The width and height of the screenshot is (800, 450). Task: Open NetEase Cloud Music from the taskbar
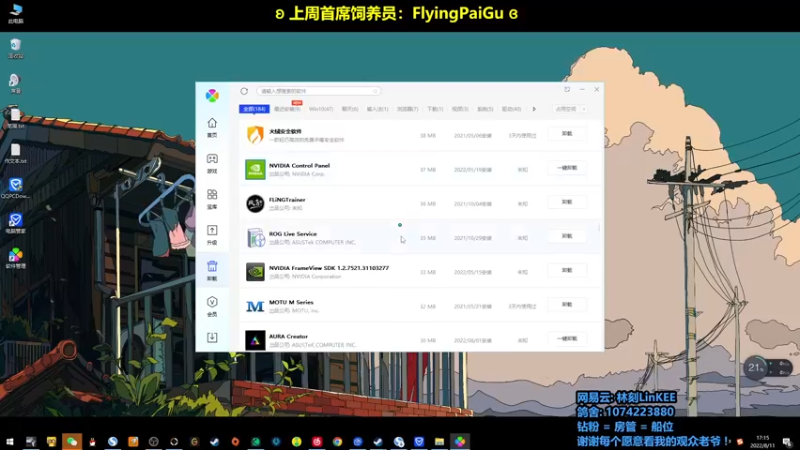tap(317, 442)
